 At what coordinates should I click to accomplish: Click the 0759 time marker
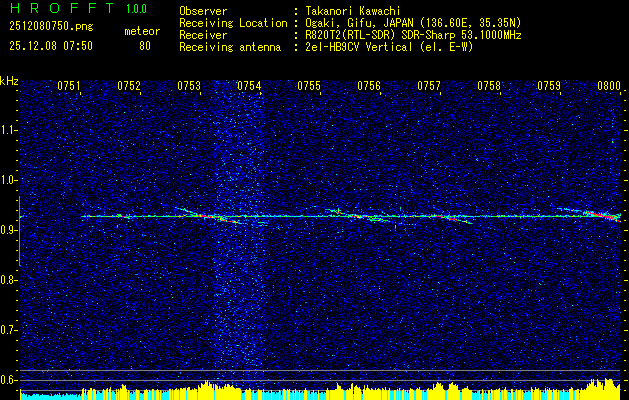tap(549, 85)
